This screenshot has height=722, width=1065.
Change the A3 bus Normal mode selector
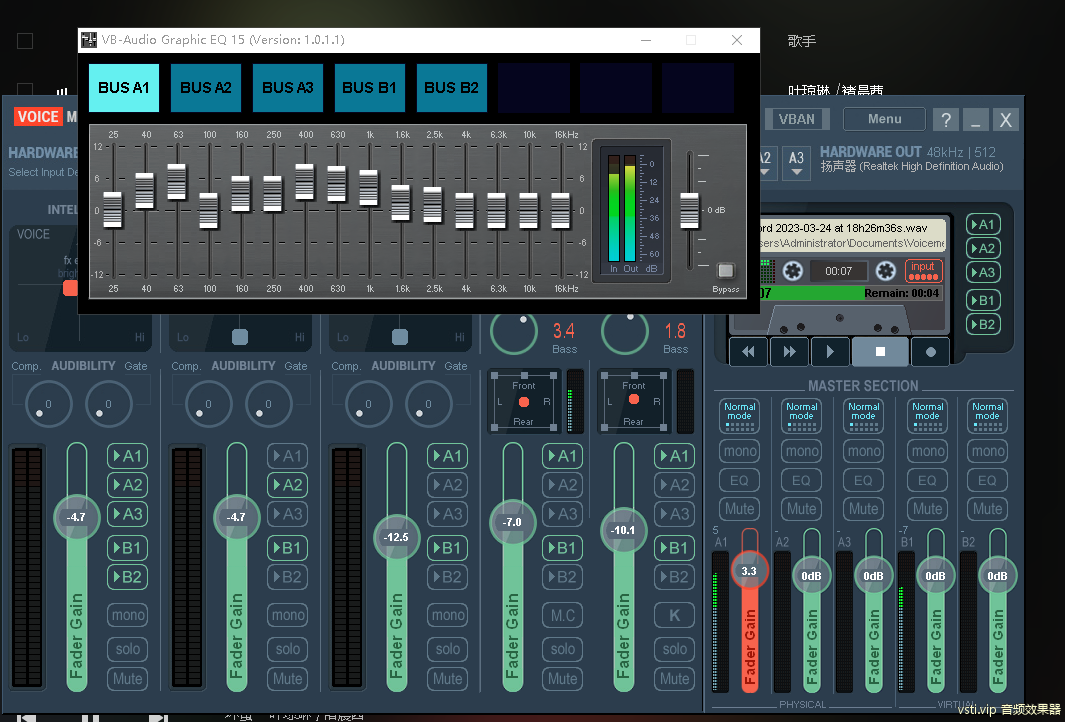tap(863, 415)
